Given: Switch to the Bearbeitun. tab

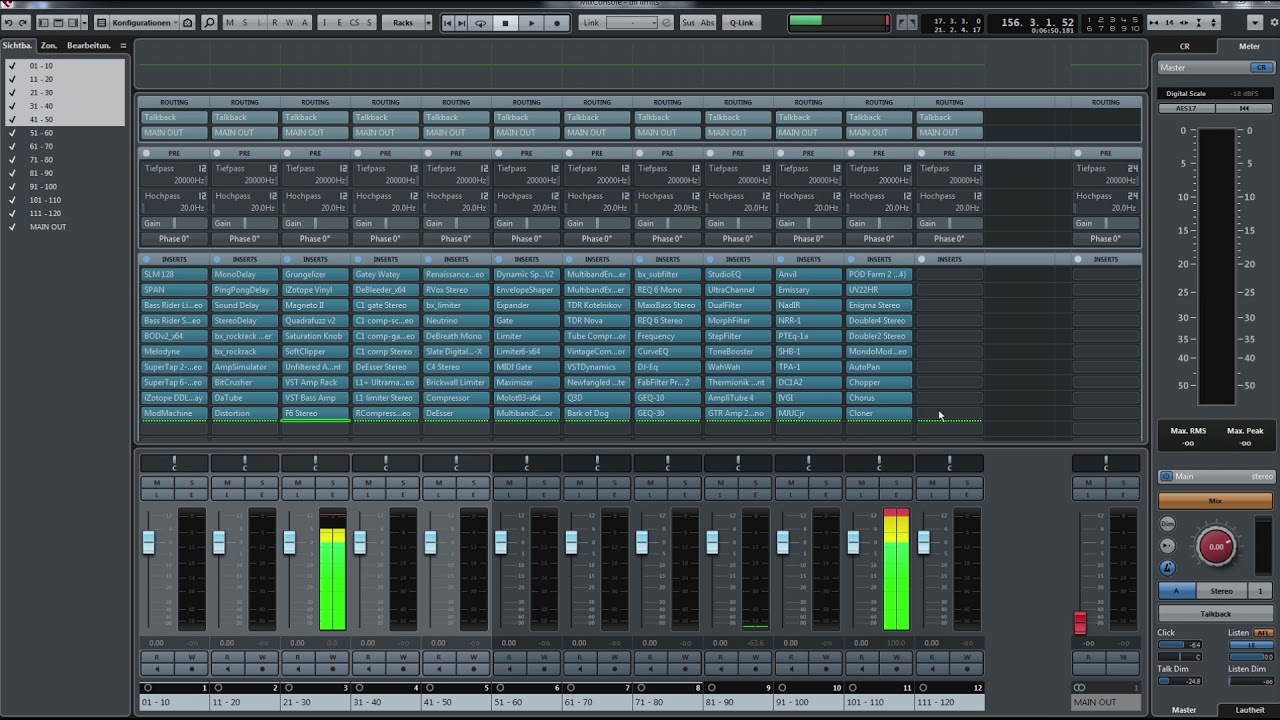Looking at the screenshot, I should click(89, 45).
